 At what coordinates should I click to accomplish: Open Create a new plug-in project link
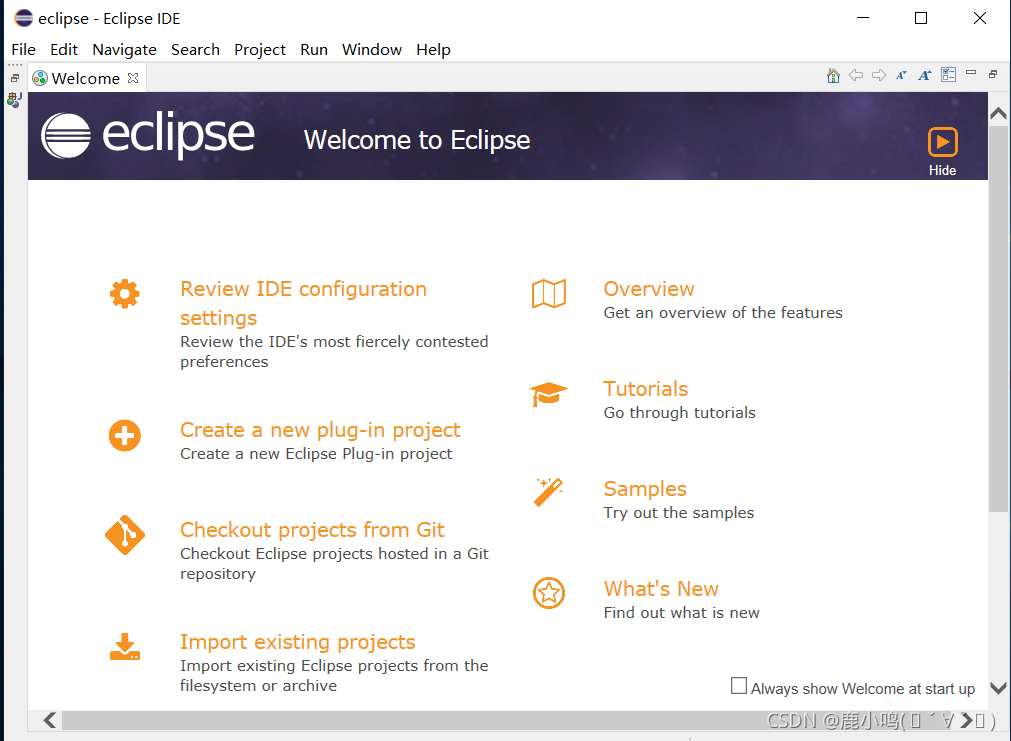[x=320, y=430]
